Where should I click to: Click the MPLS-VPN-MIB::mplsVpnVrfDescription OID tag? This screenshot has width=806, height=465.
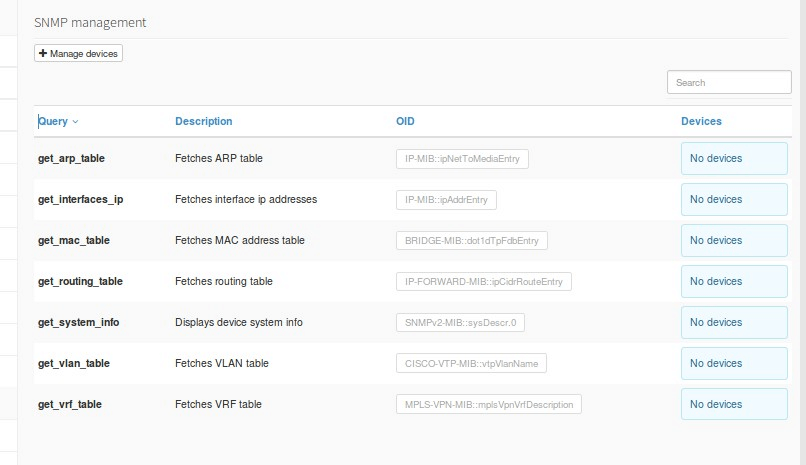click(489, 404)
